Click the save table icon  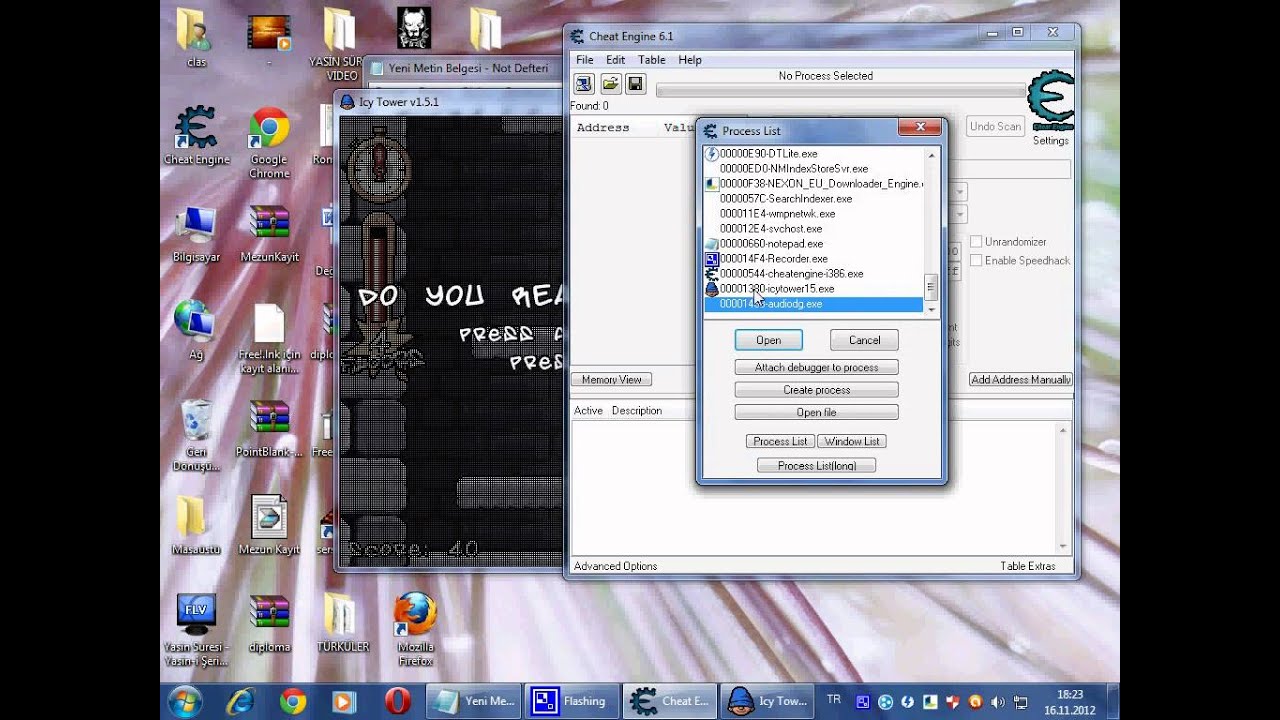point(635,84)
